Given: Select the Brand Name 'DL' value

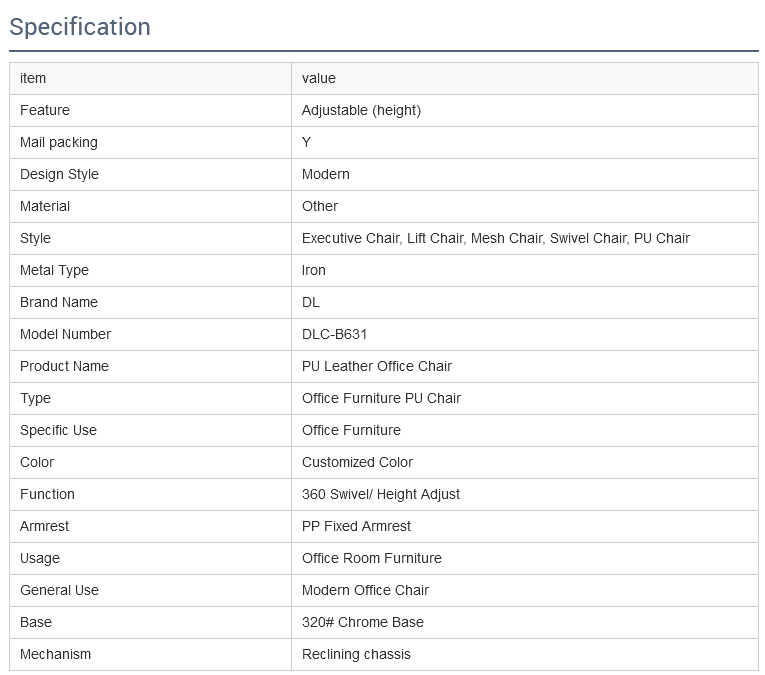Looking at the screenshot, I should tap(311, 302).
